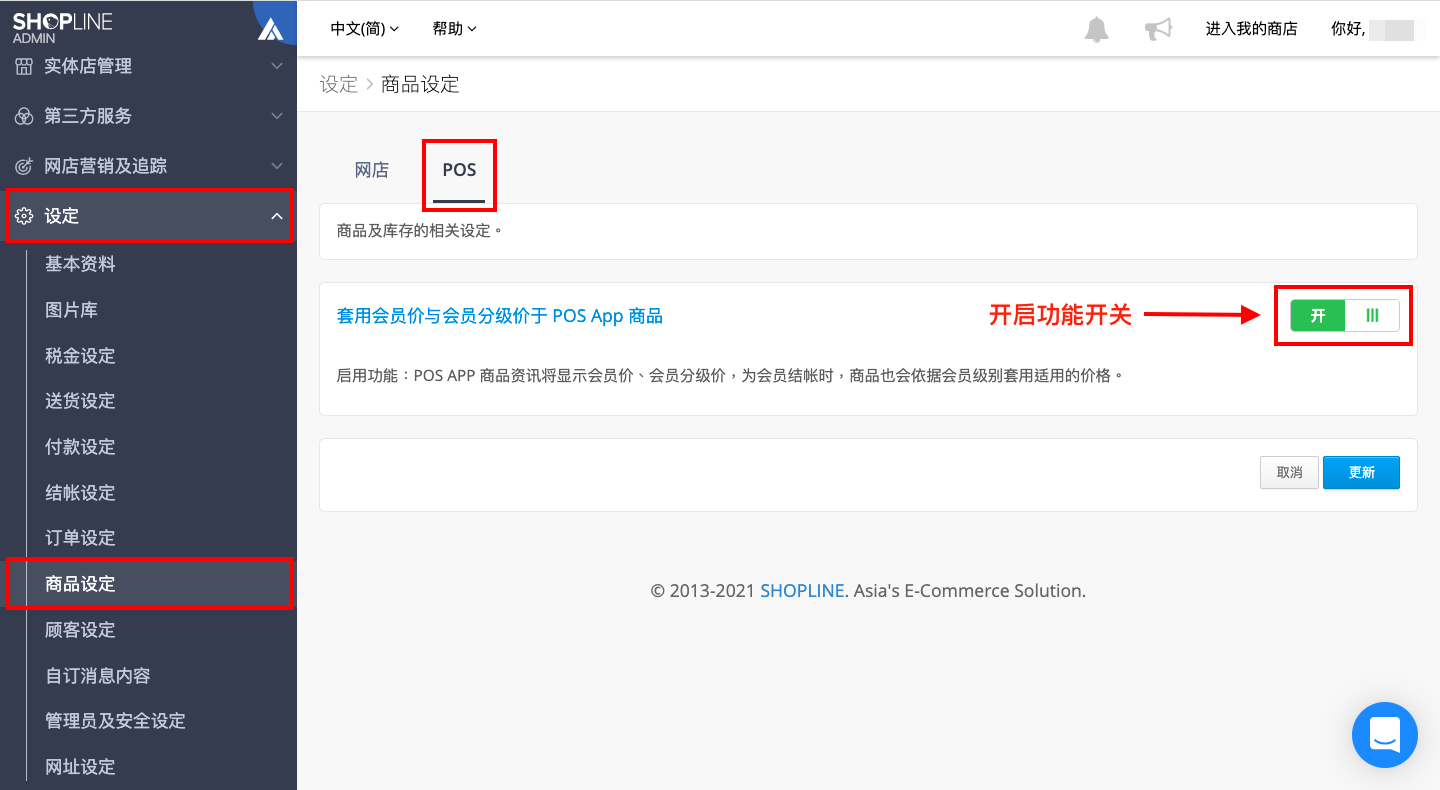
Task: Click 套用会员价与会员分级价于 POS App 商品 title
Action: pyautogui.click(x=500, y=316)
